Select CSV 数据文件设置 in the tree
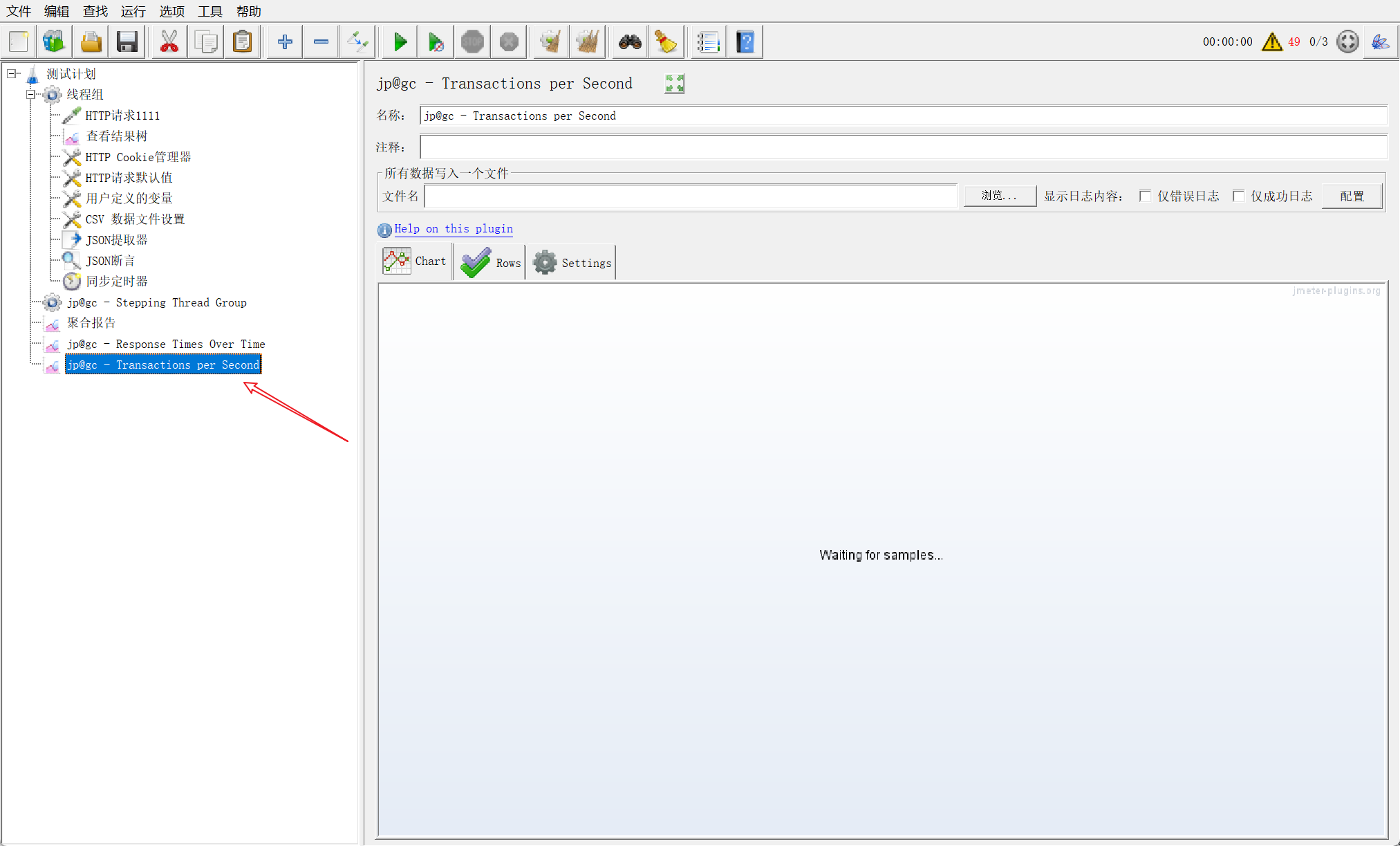Screen dimensions: 1400x846 coord(135,219)
